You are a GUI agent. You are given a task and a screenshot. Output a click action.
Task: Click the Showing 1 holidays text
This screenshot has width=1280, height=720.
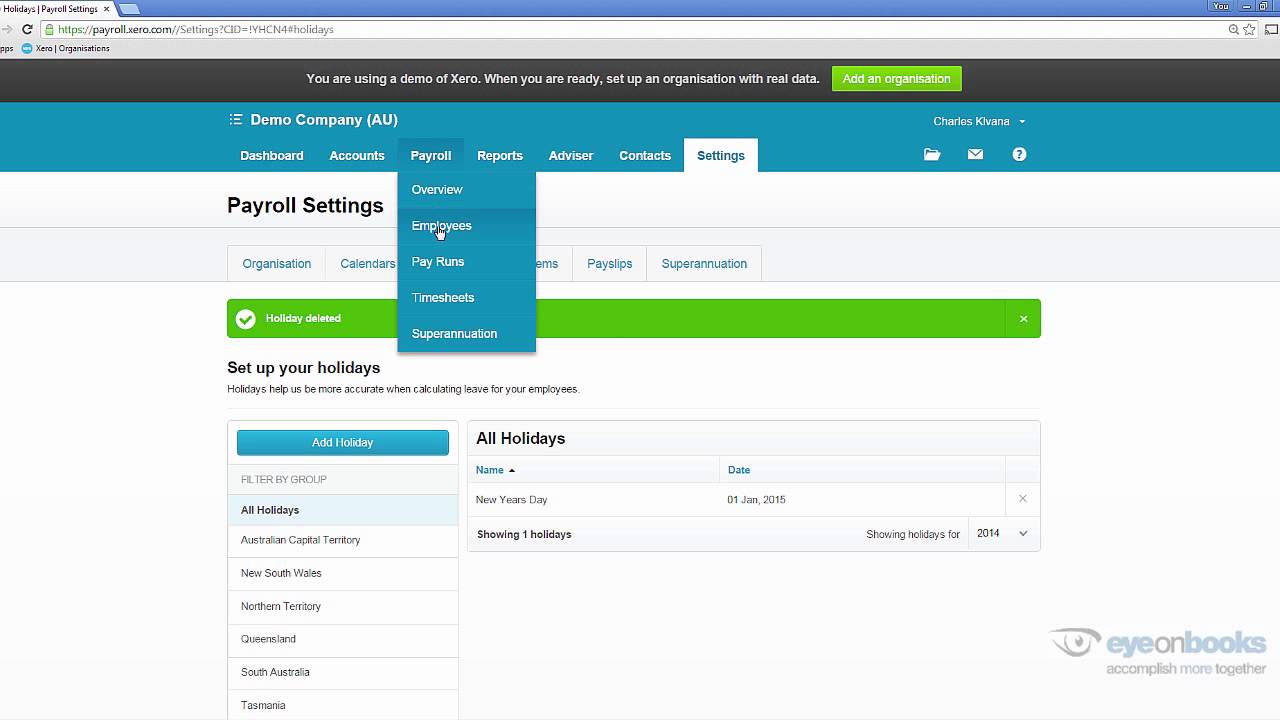point(524,535)
